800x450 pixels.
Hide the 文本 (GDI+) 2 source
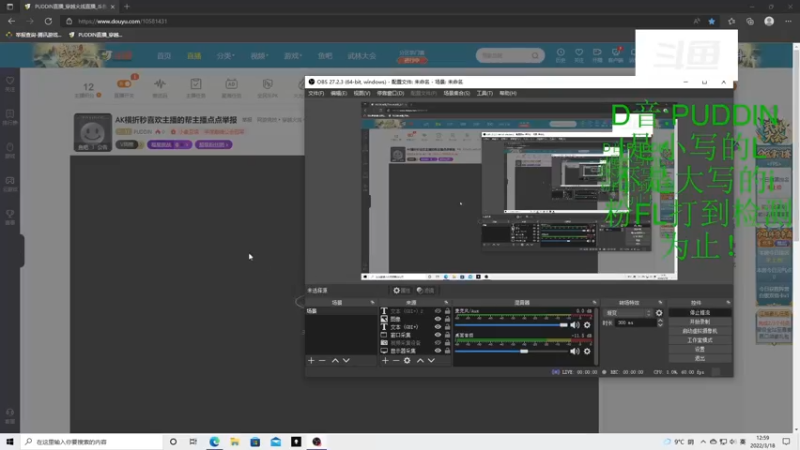(438, 311)
